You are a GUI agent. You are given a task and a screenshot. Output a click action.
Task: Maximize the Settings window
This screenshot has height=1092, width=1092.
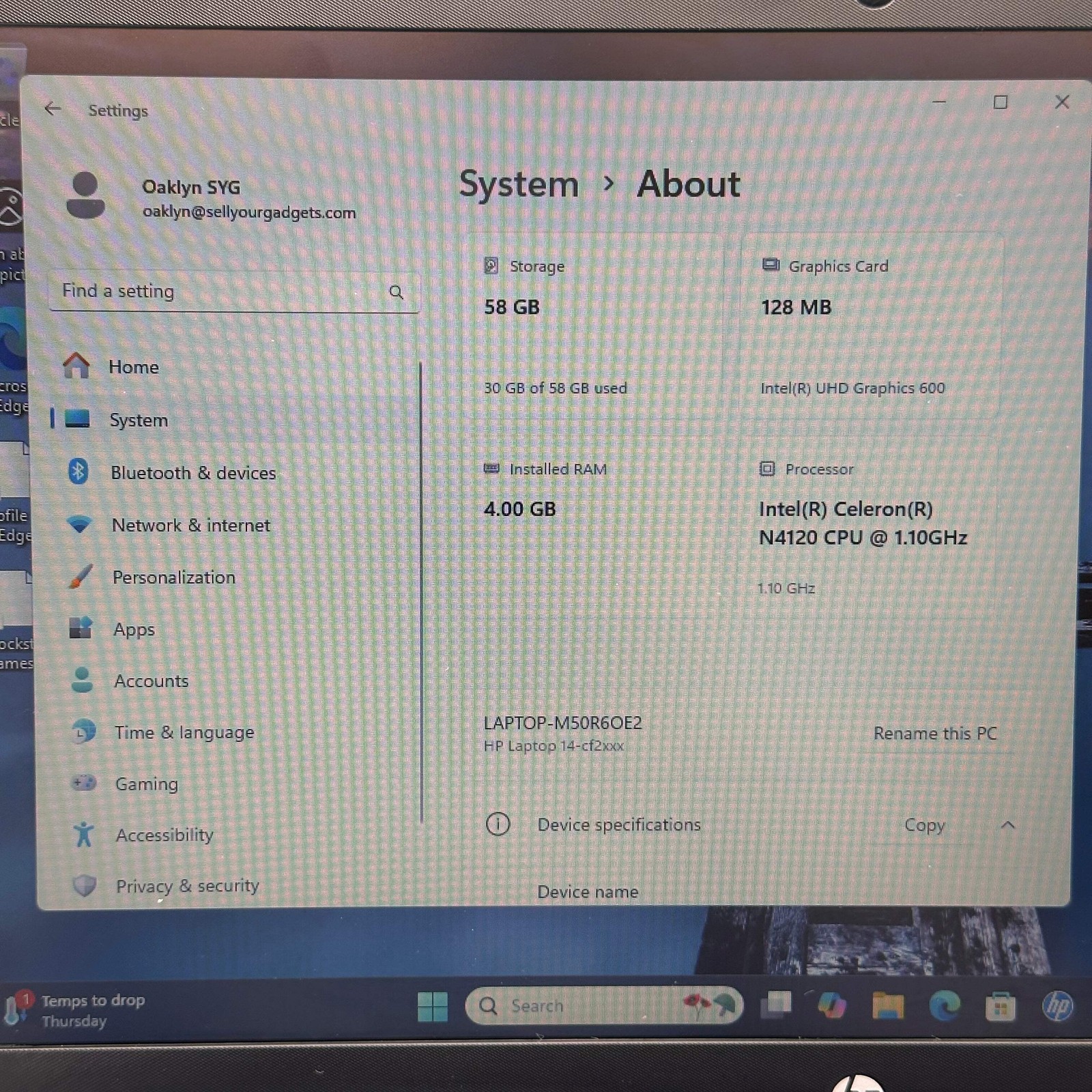(x=1001, y=102)
